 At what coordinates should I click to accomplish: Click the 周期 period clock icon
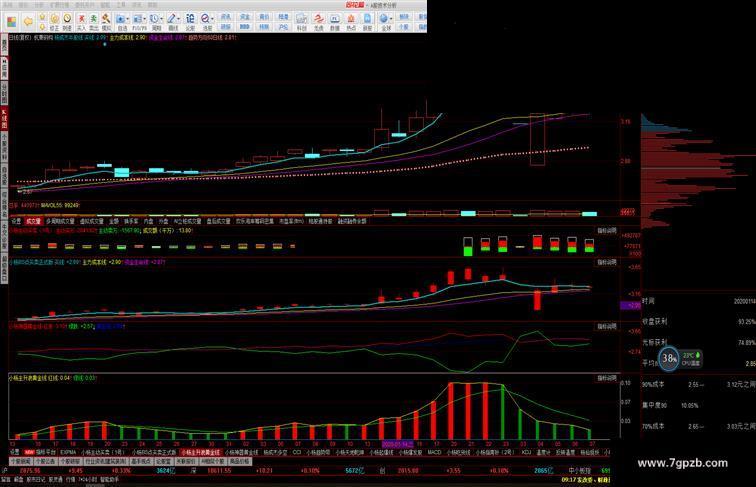pos(154,21)
